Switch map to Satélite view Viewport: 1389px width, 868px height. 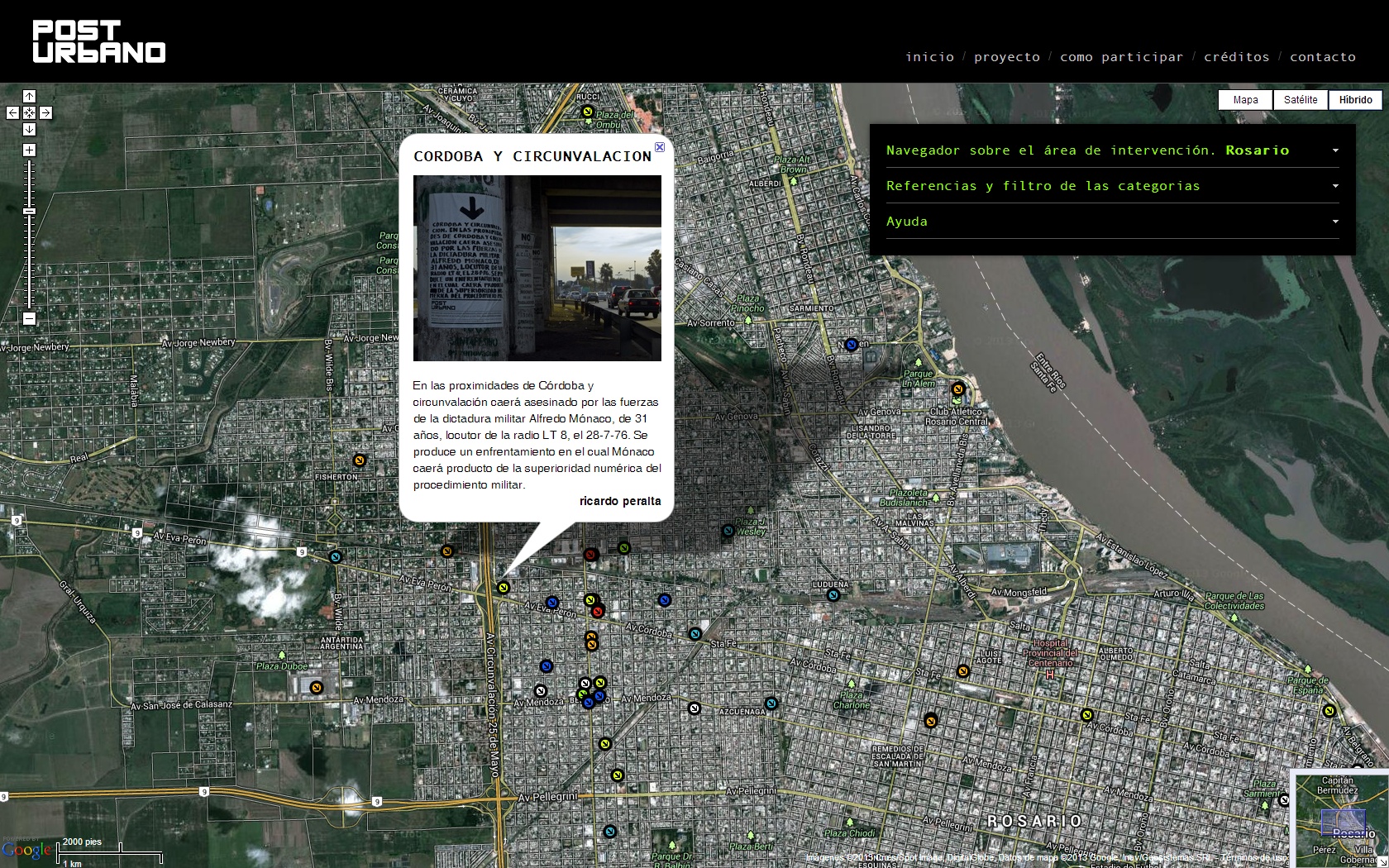point(1301,100)
